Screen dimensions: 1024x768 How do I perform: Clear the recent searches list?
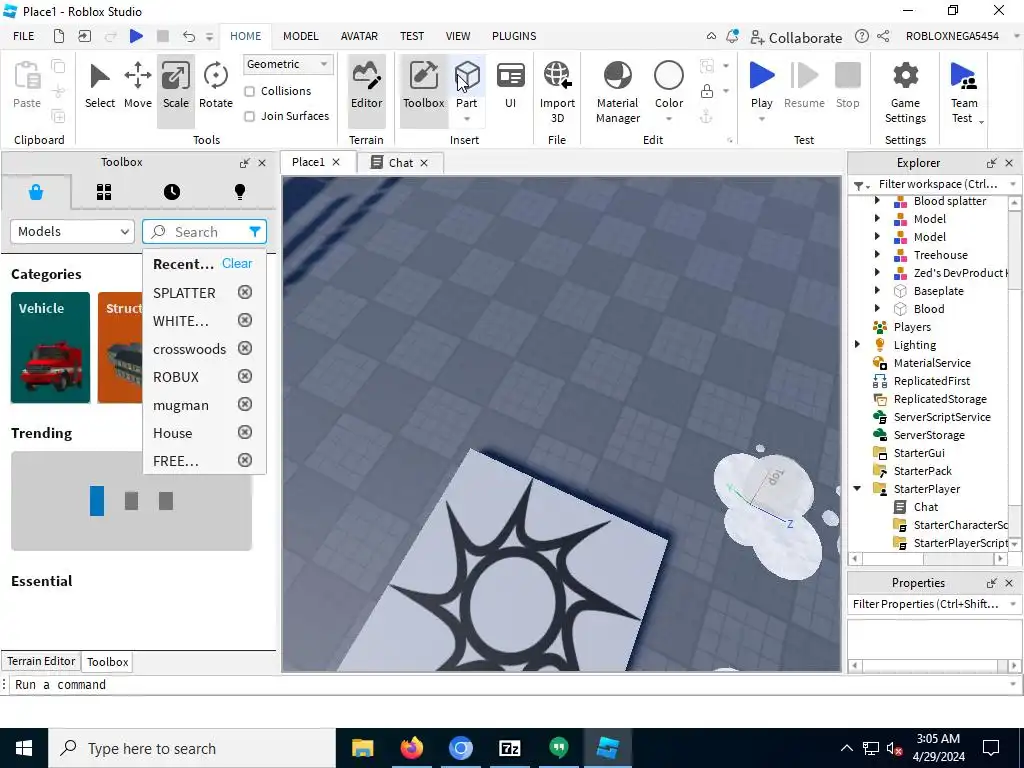tap(236, 263)
